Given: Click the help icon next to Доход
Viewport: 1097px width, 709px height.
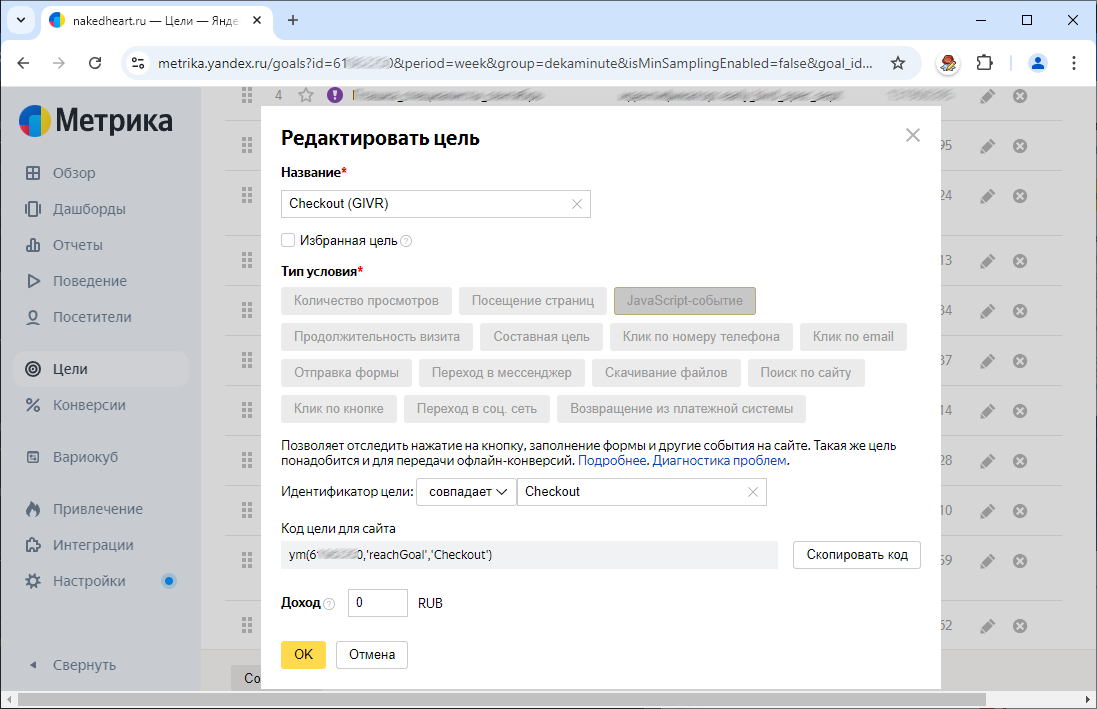Looking at the screenshot, I should [x=329, y=604].
